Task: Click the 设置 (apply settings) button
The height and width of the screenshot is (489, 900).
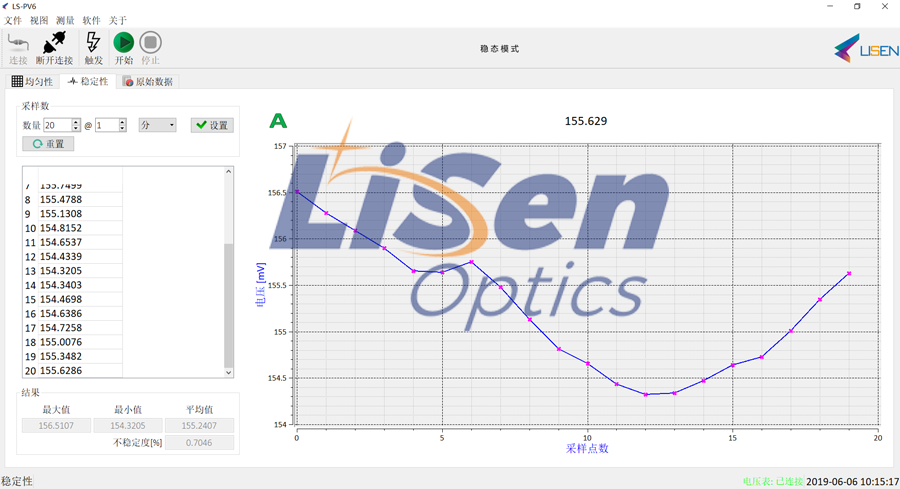Action: pyautogui.click(x=212, y=125)
